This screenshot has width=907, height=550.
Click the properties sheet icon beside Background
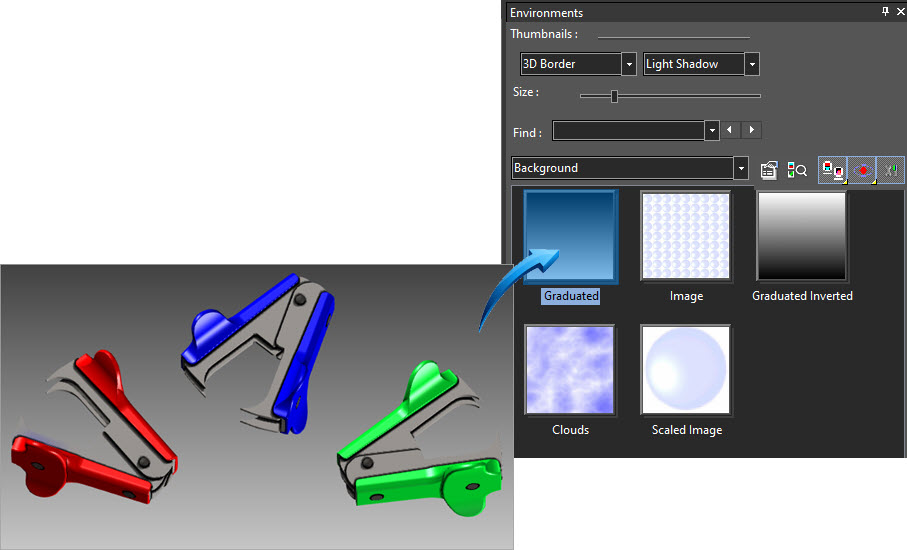(769, 170)
